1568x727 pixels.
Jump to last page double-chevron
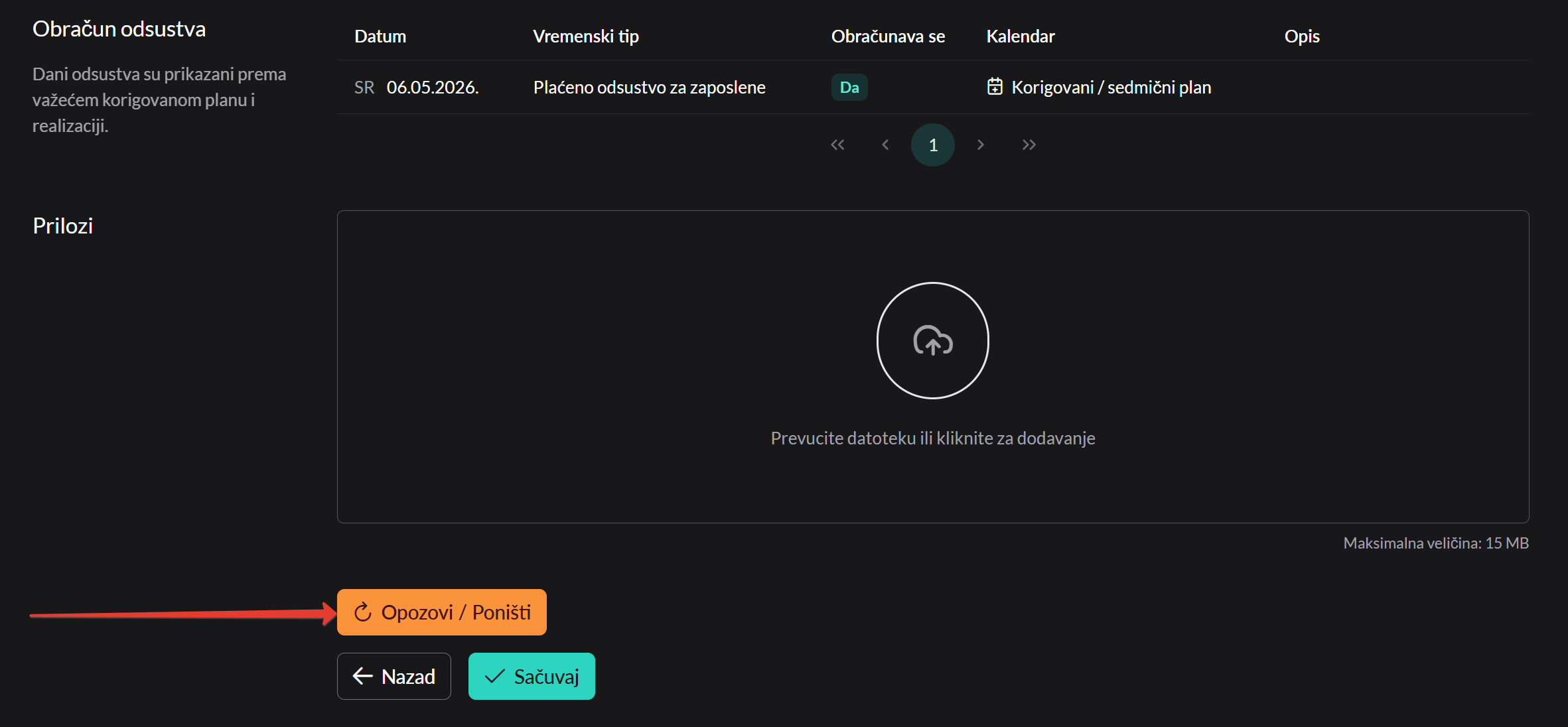[1029, 145]
